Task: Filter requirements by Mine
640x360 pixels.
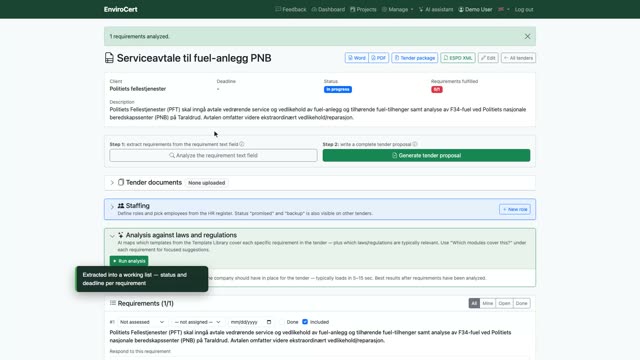Action: point(487,303)
